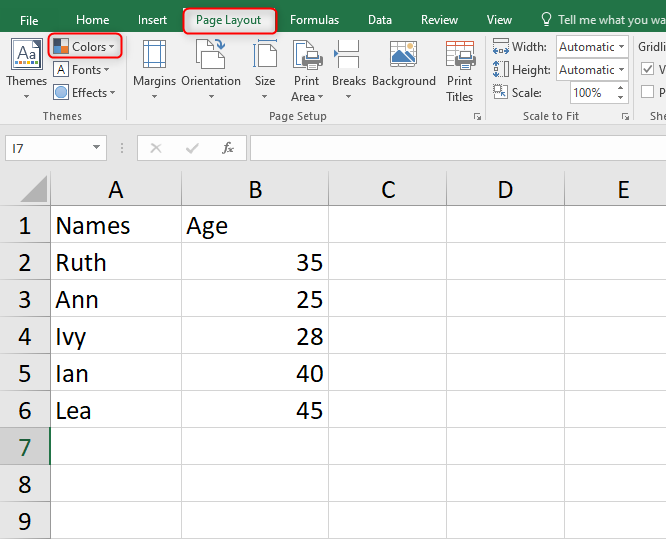
Task: Click the Scale icon next to 100%
Action: 500,92
